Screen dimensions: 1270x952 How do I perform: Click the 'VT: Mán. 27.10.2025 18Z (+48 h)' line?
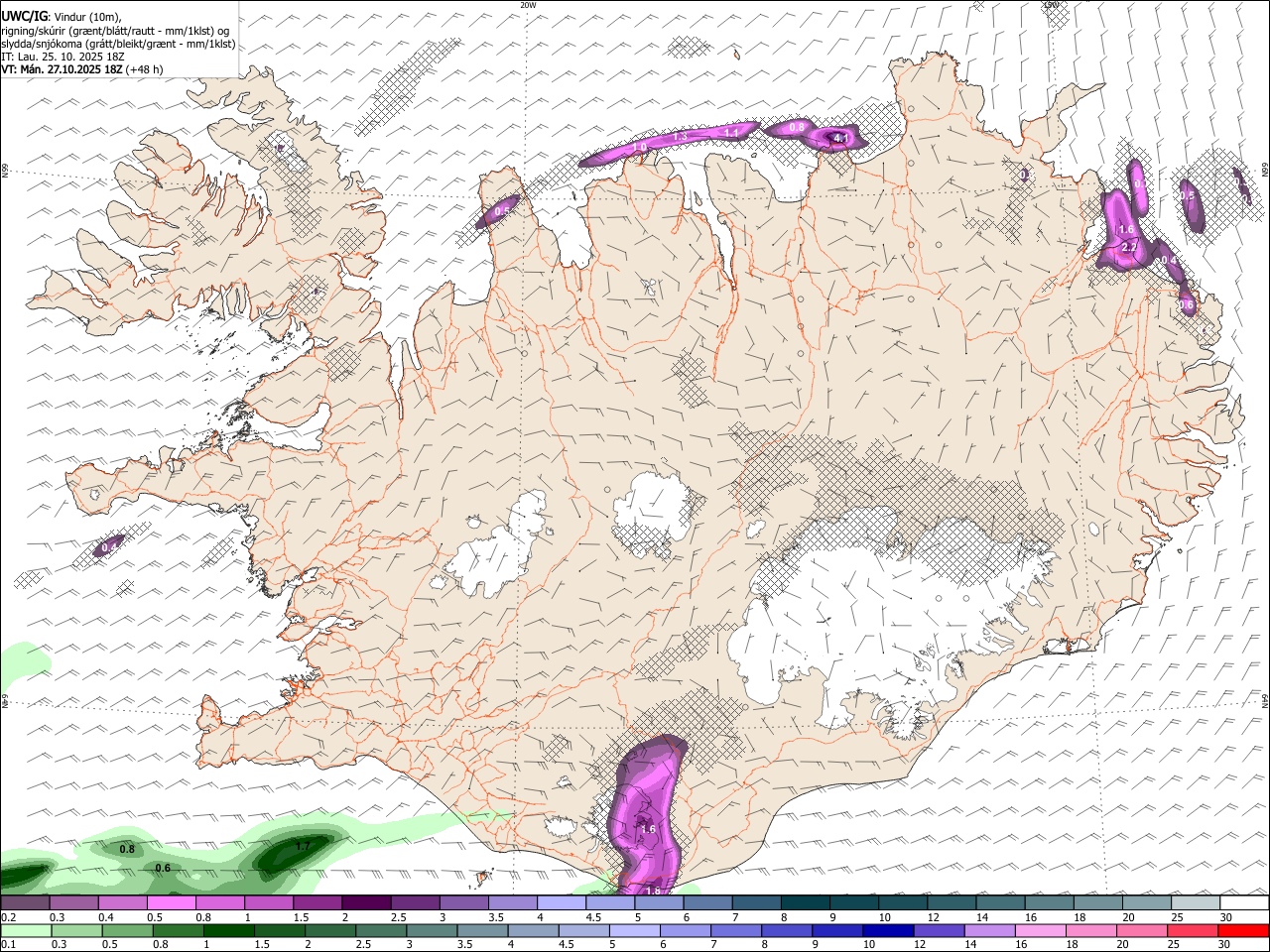(x=82, y=69)
